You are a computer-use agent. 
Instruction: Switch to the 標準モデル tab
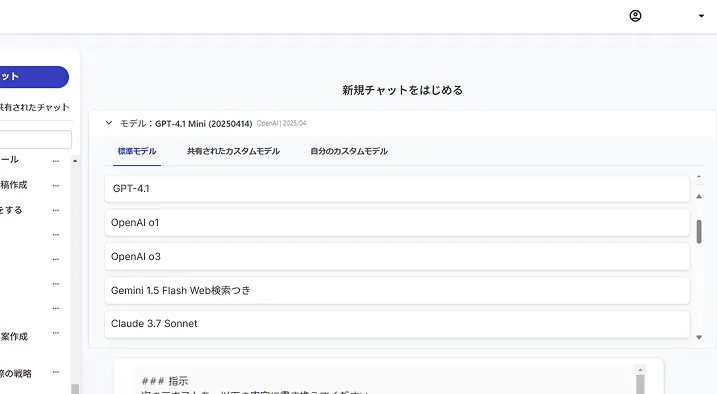point(137,151)
